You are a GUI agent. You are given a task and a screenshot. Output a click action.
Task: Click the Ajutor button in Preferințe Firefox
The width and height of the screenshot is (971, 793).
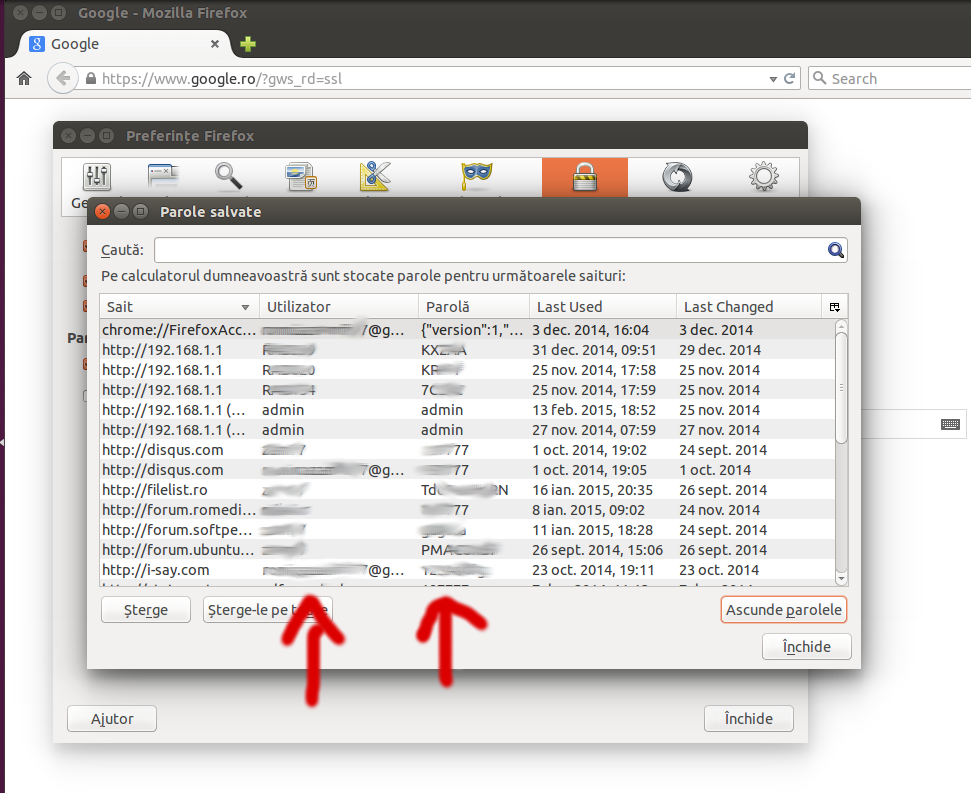pos(112,719)
